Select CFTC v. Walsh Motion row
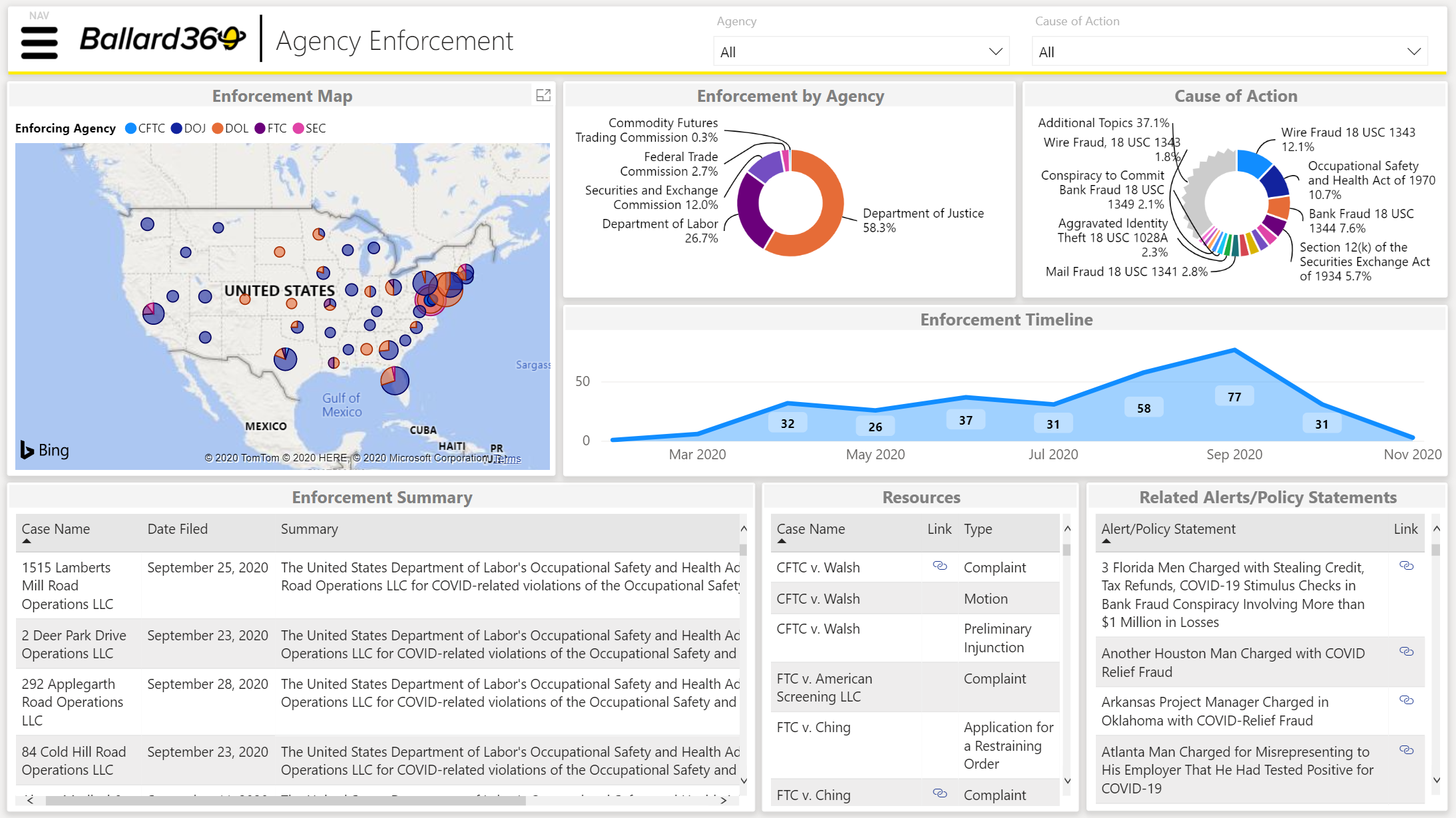 [915, 598]
